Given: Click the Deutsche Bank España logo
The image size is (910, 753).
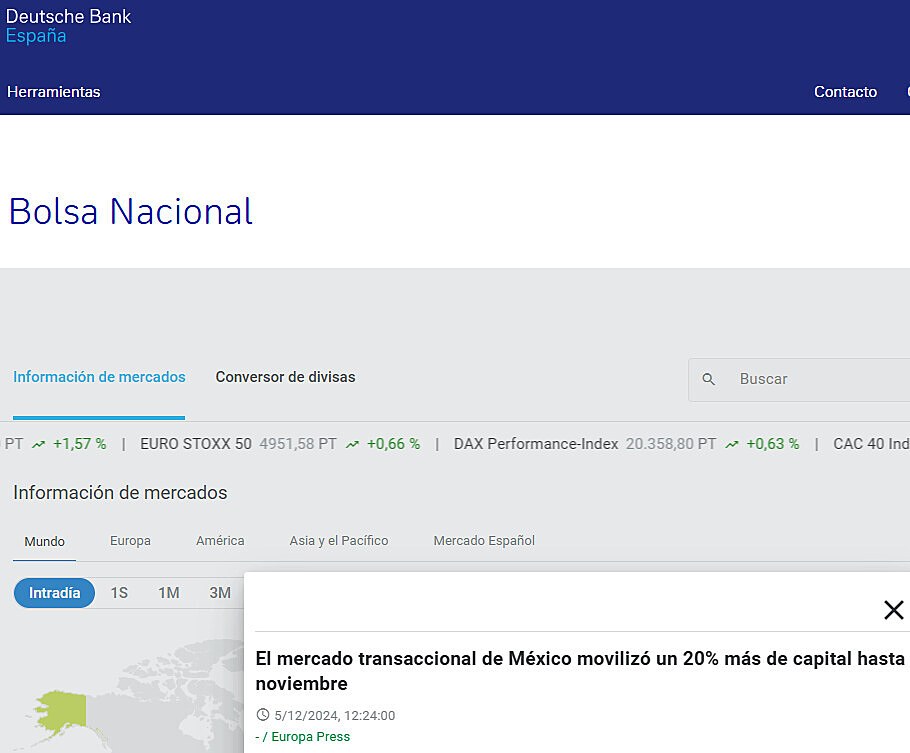Looking at the screenshot, I should pos(68,26).
